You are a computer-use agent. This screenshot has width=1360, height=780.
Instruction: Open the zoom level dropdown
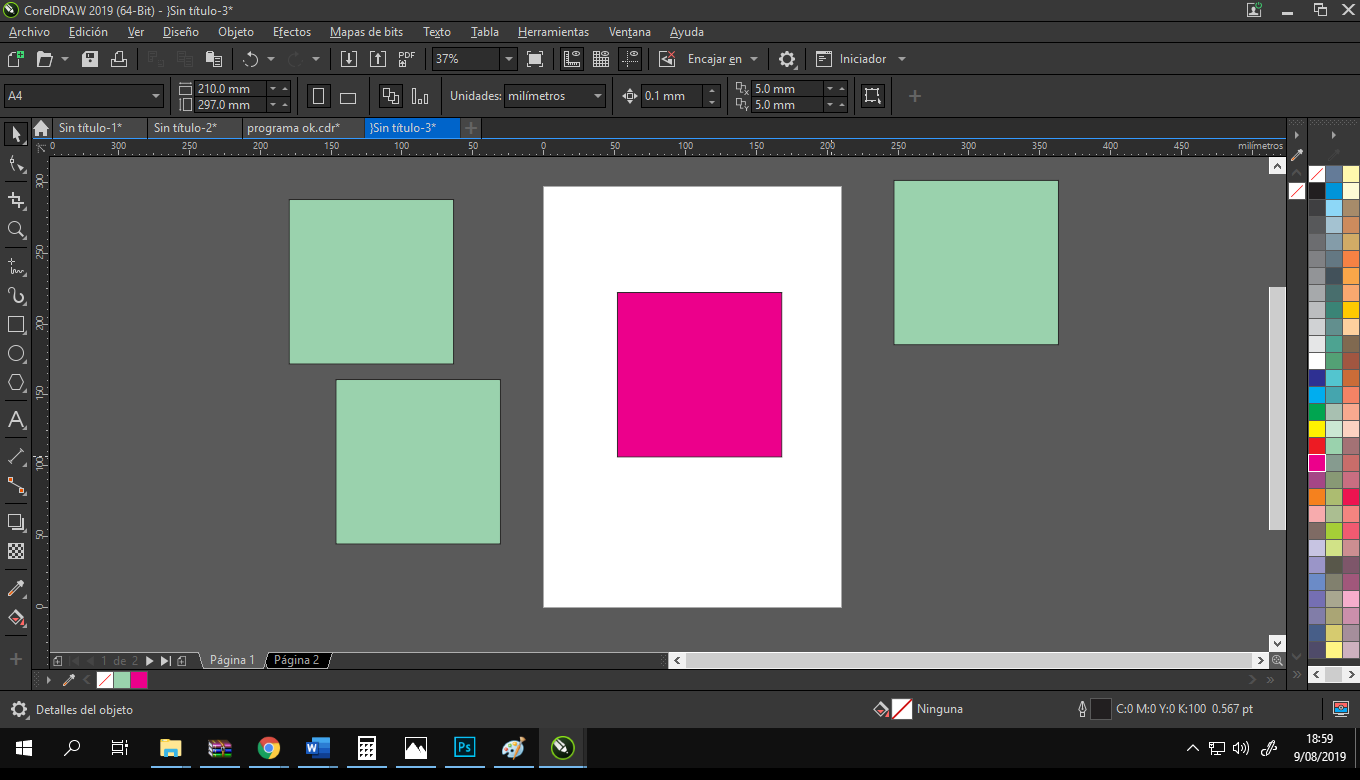(x=508, y=59)
